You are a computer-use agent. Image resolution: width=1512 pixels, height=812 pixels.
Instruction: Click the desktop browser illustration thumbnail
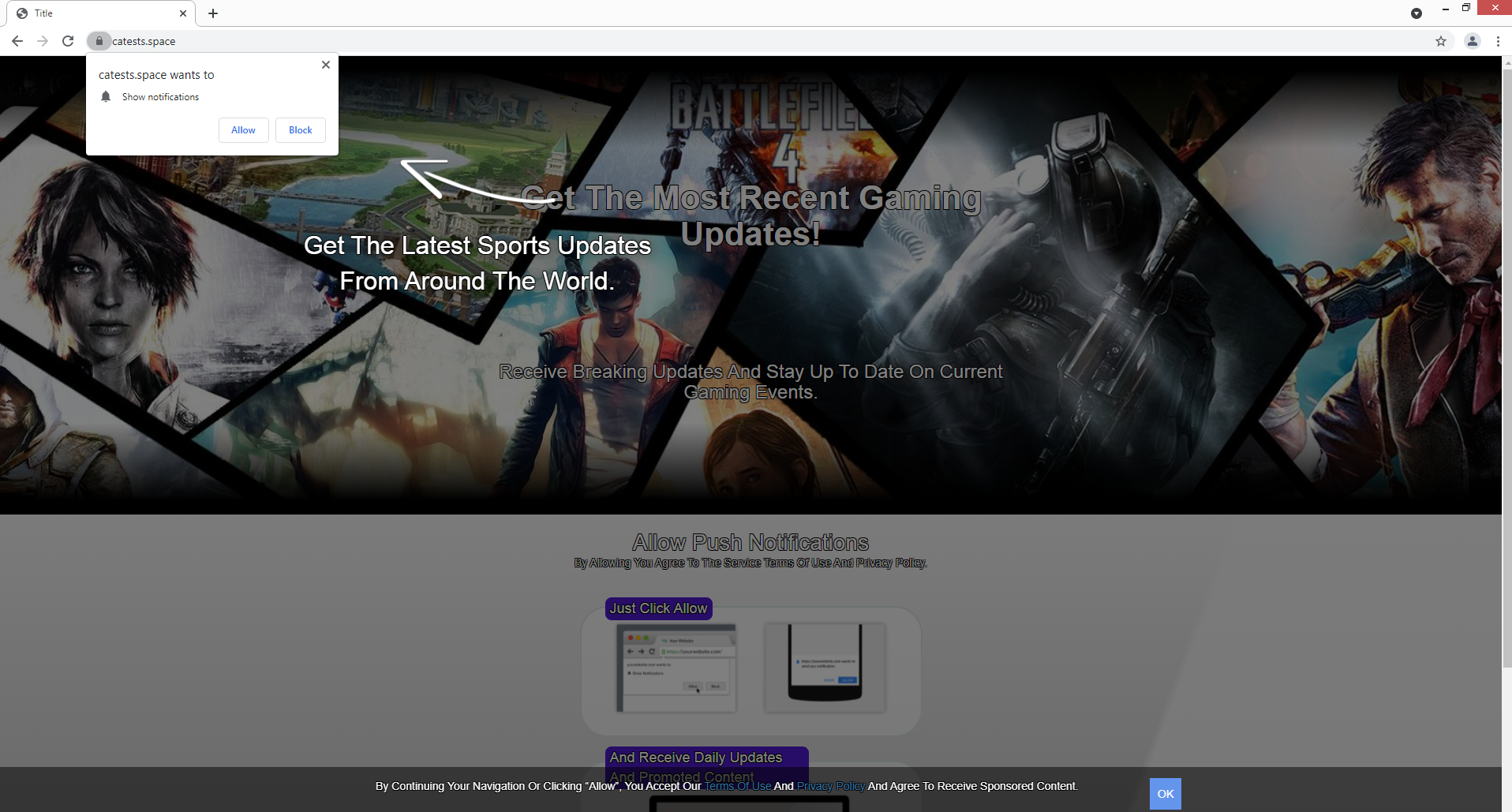click(x=676, y=668)
